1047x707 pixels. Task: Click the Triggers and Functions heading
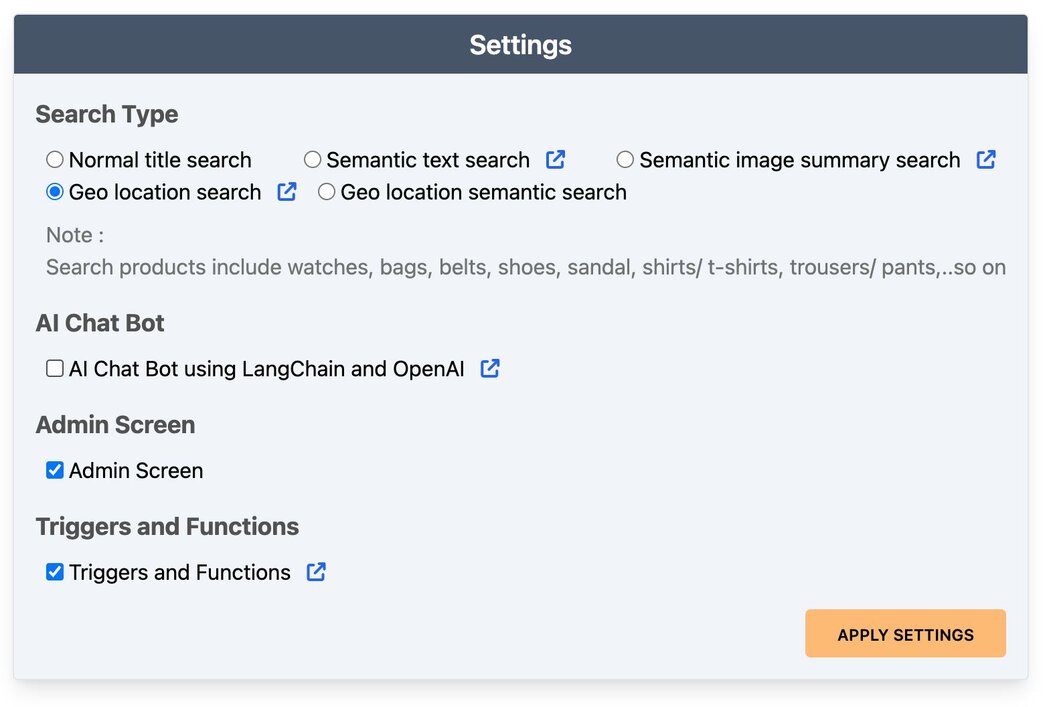tap(167, 526)
